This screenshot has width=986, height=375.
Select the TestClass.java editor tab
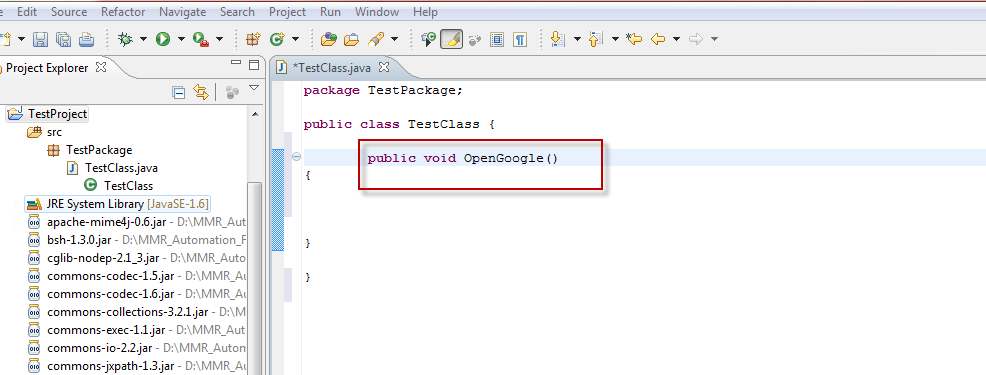(332, 67)
